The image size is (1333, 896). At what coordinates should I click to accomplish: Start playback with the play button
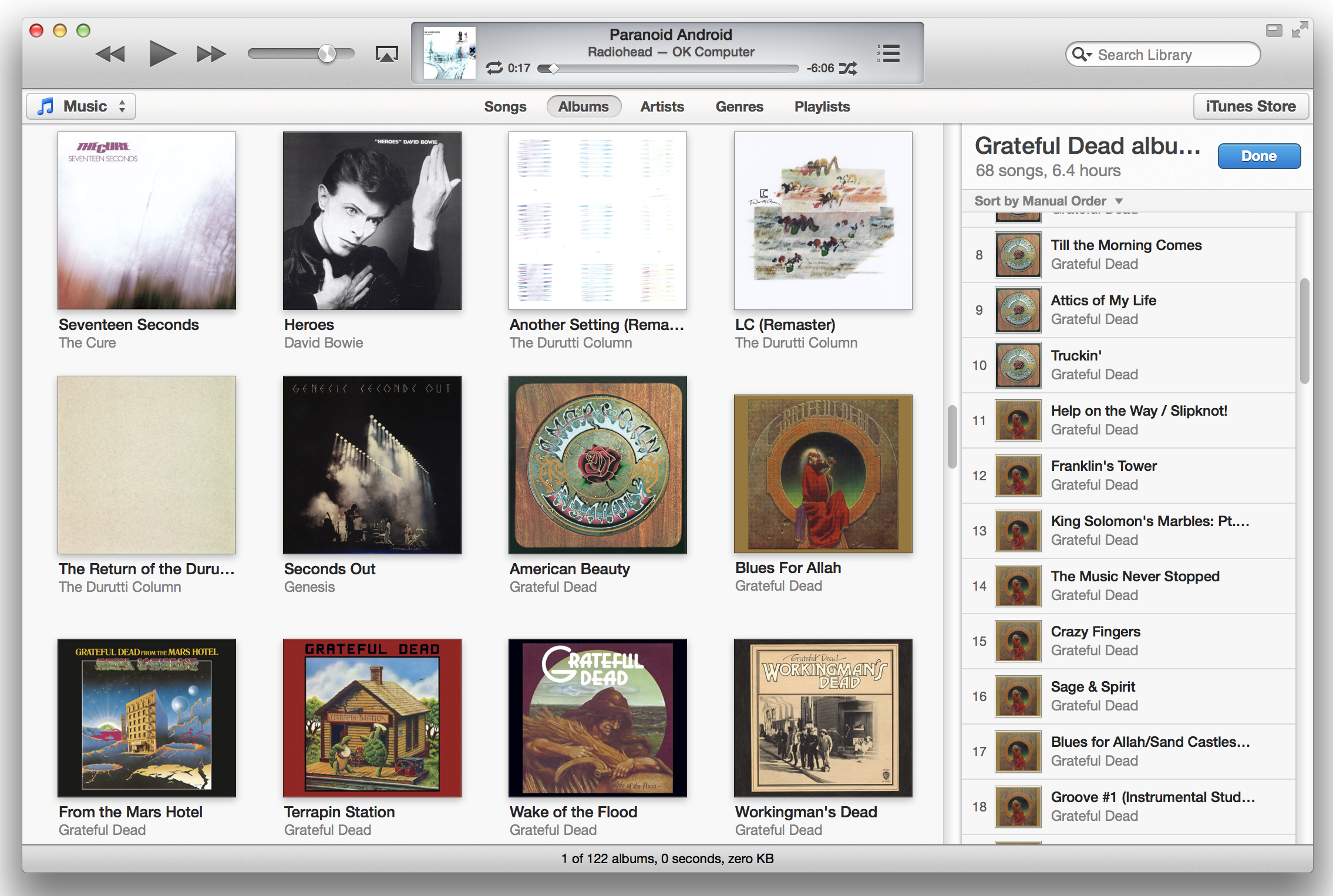tap(163, 54)
